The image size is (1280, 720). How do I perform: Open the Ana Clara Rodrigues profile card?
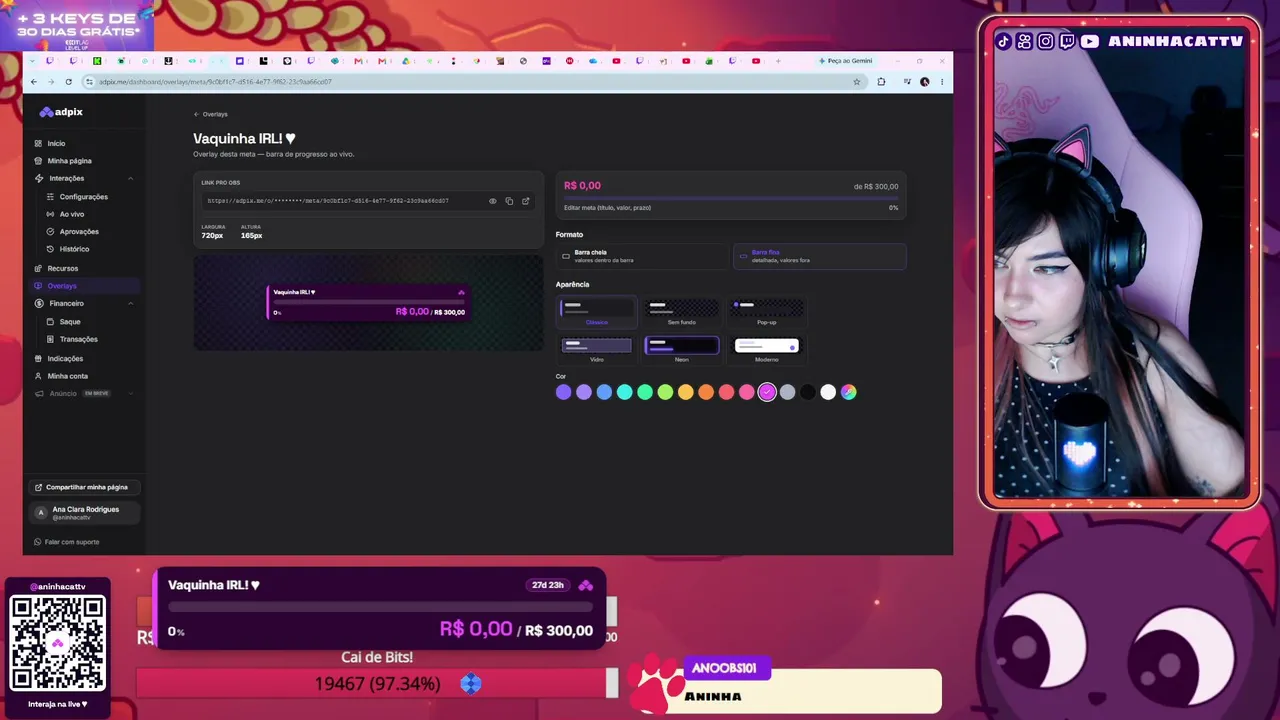pos(83,513)
